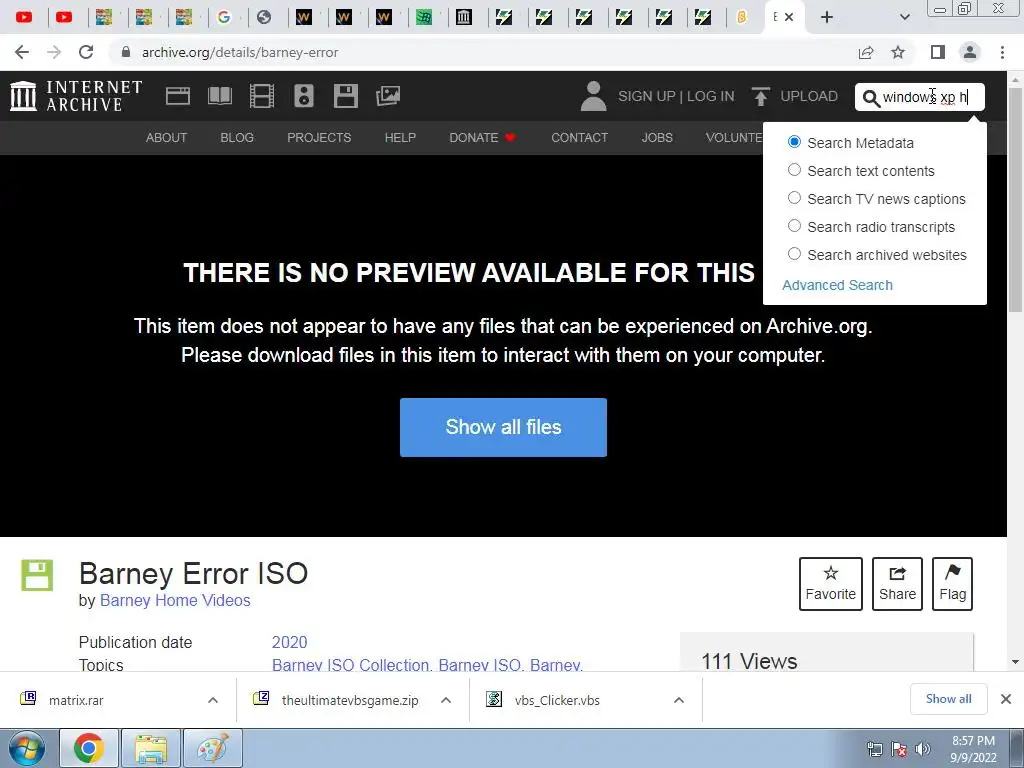Image resolution: width=1024 pixels, height=768 pixels.
Task: Click the UPLOAD link
Action: click(808, 96)
